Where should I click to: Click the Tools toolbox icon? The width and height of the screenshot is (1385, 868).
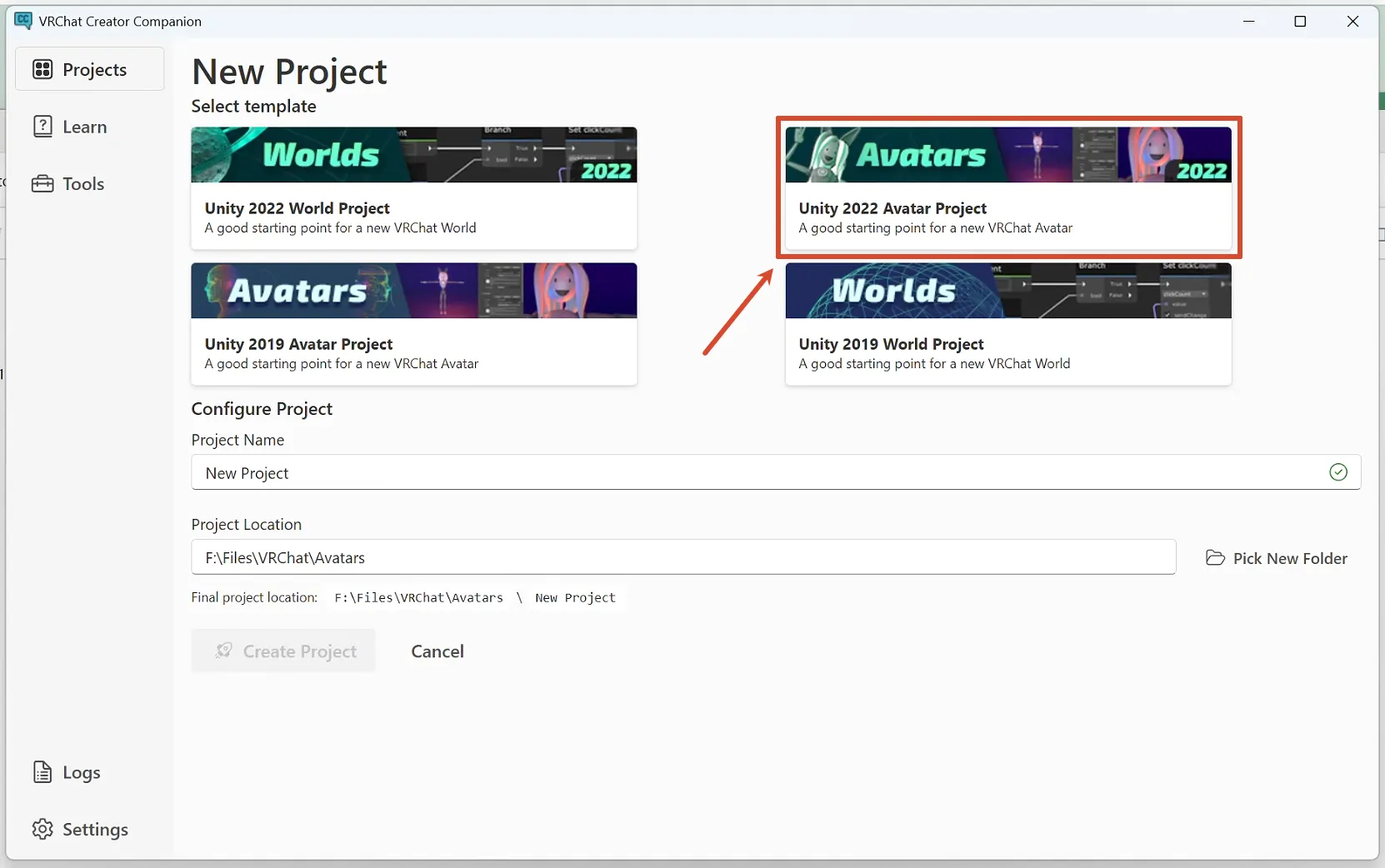(42, 183)
